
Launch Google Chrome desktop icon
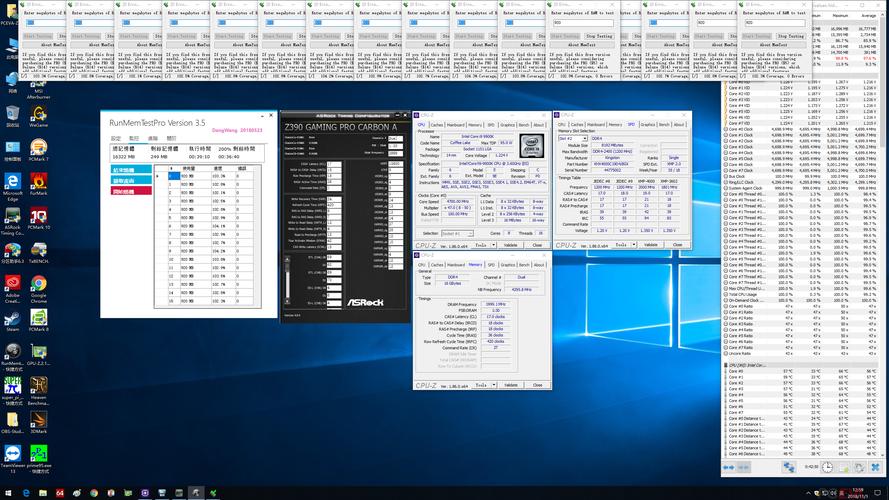coord(39,289)
